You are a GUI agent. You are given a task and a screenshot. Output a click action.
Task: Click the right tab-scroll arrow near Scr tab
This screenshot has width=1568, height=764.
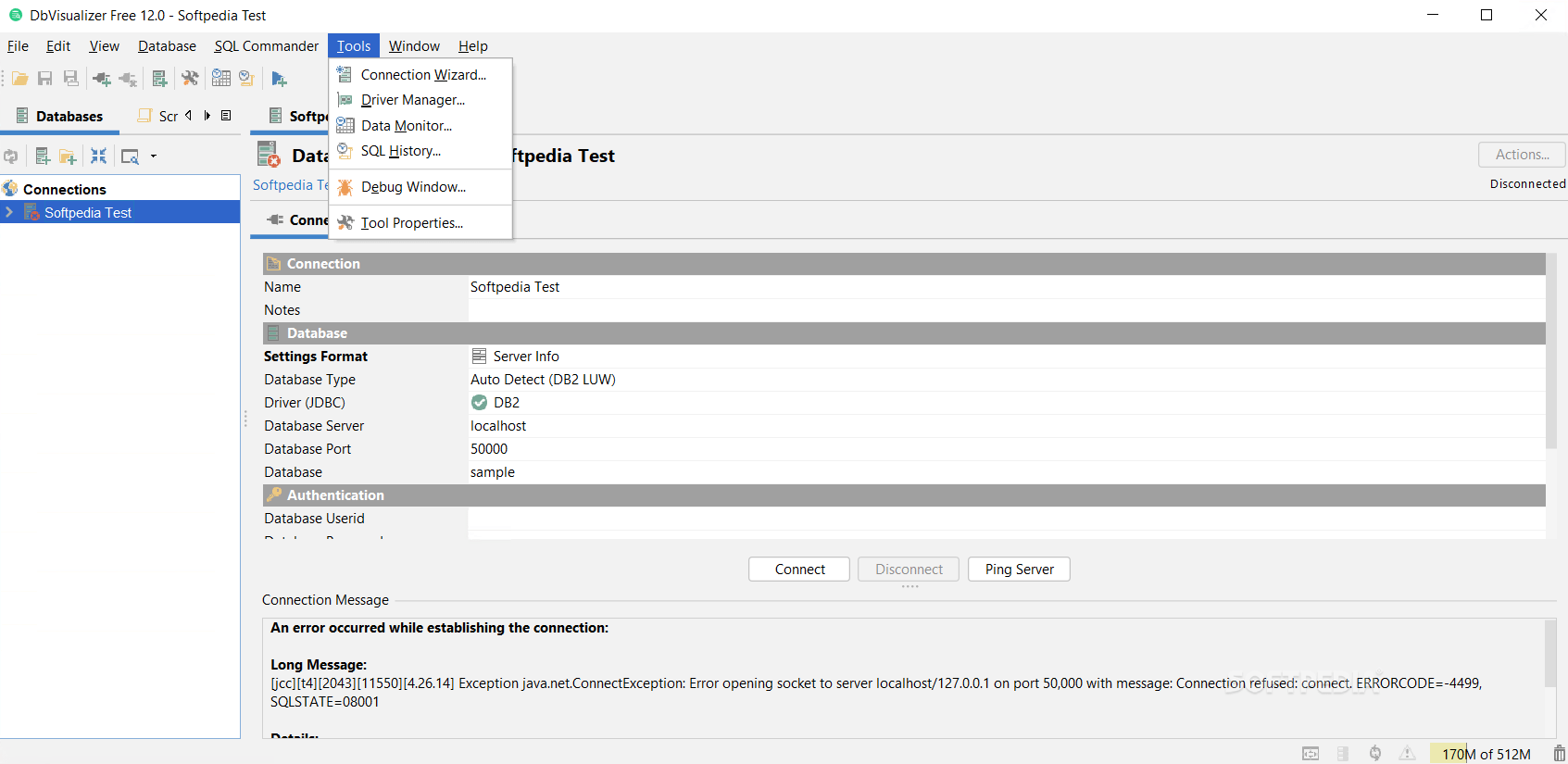click(207, 116)
